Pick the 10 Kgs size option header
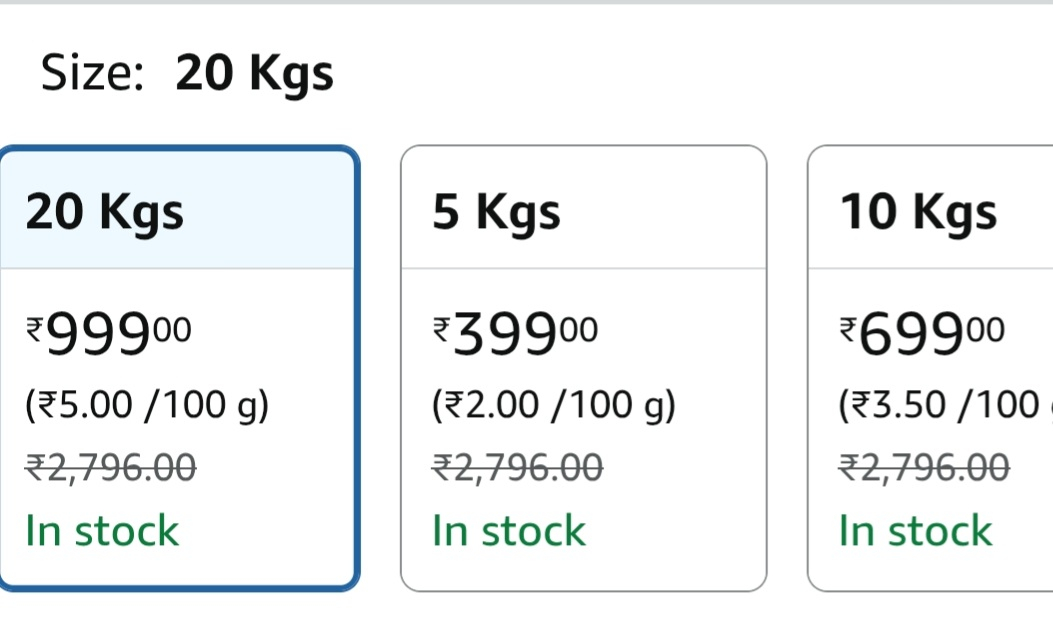1053x630 pixels. [918, 212]
